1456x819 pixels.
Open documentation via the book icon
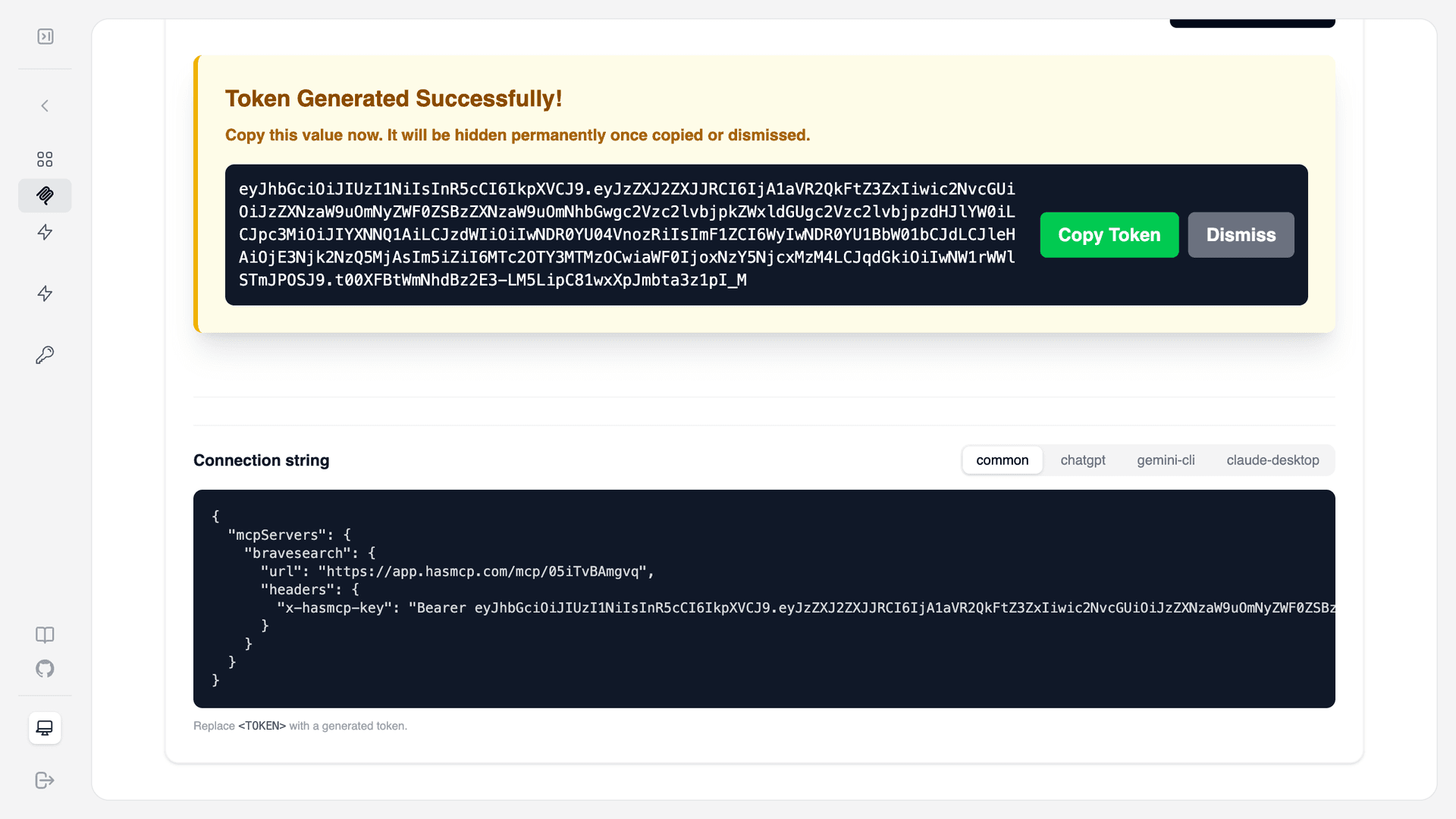pos(45,635)
